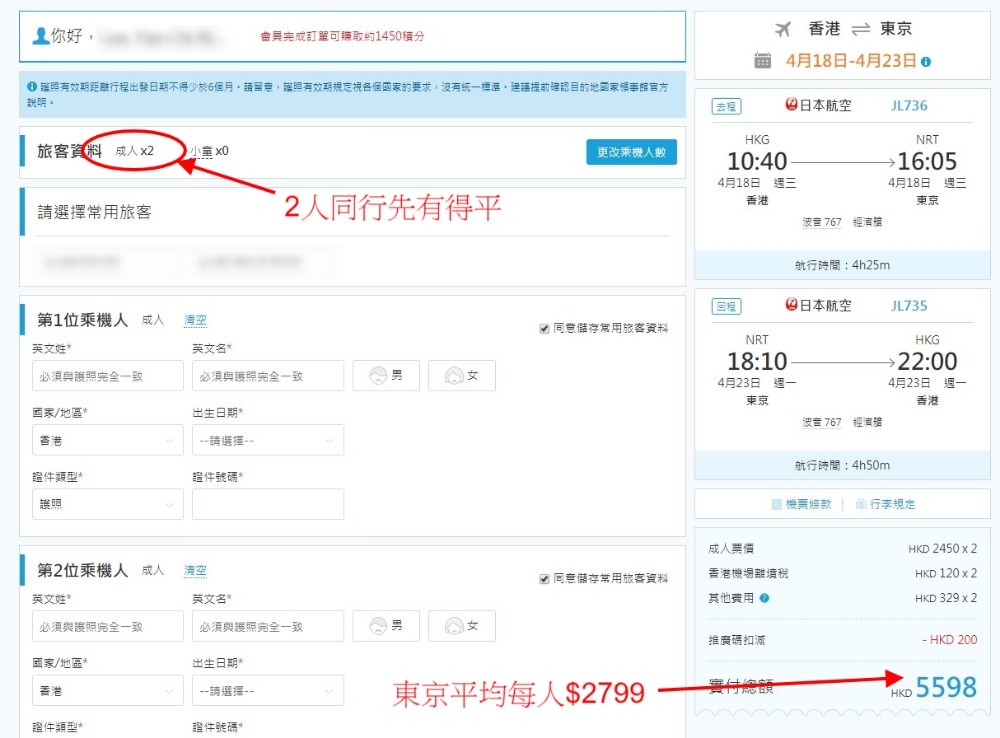Click the user profile icon beside 你好
Viewport: 1000px width, 738px height.
pyautogui.click(x=40, y=36)
